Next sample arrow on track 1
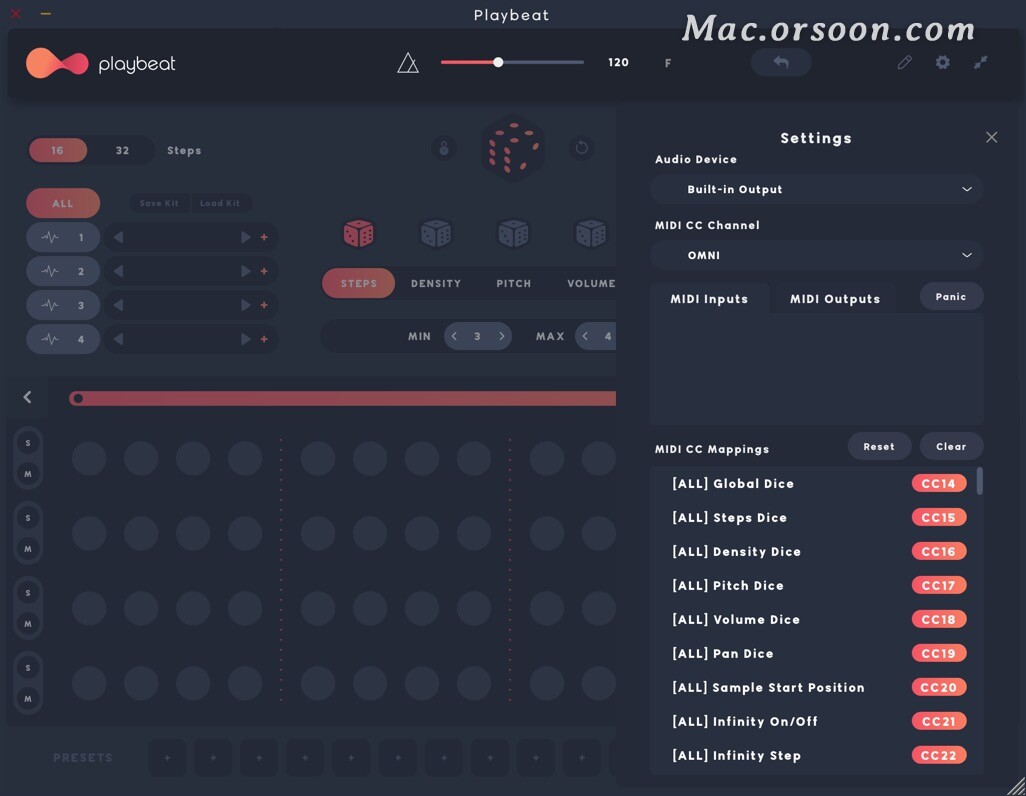 245,237
